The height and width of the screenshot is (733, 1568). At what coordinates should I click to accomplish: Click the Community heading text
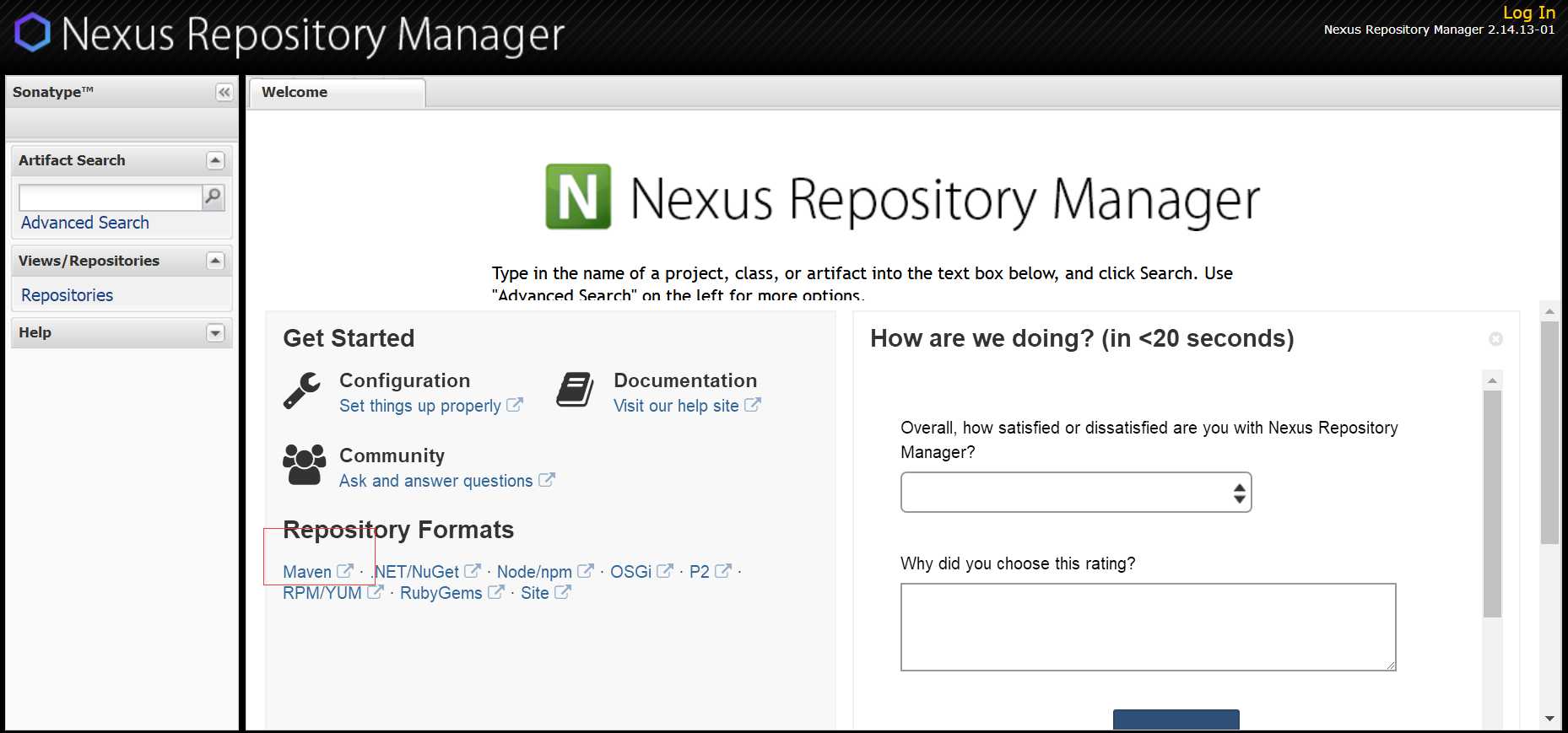392,455
